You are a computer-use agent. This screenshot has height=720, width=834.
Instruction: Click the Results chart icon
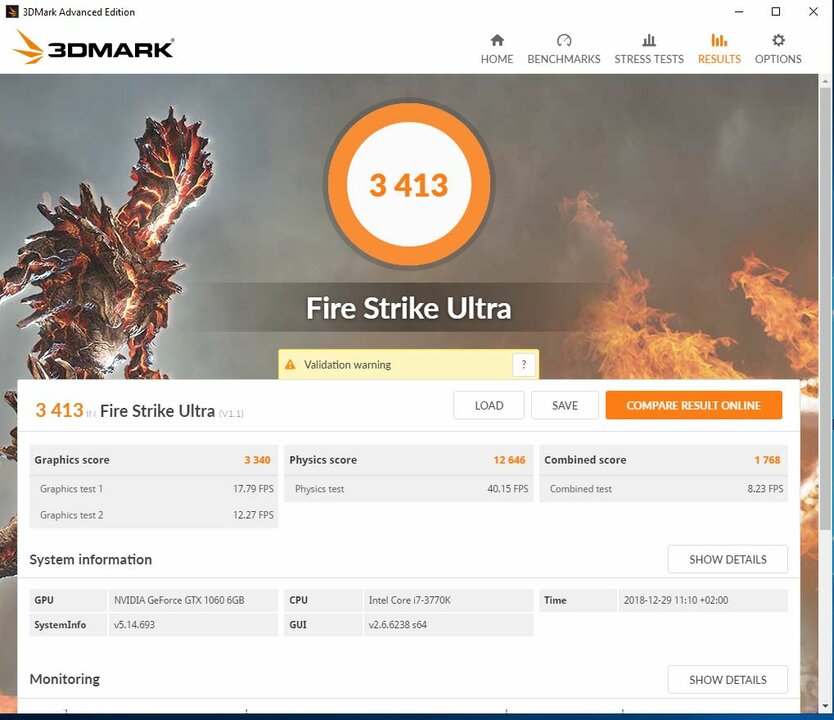click(719, 40)
